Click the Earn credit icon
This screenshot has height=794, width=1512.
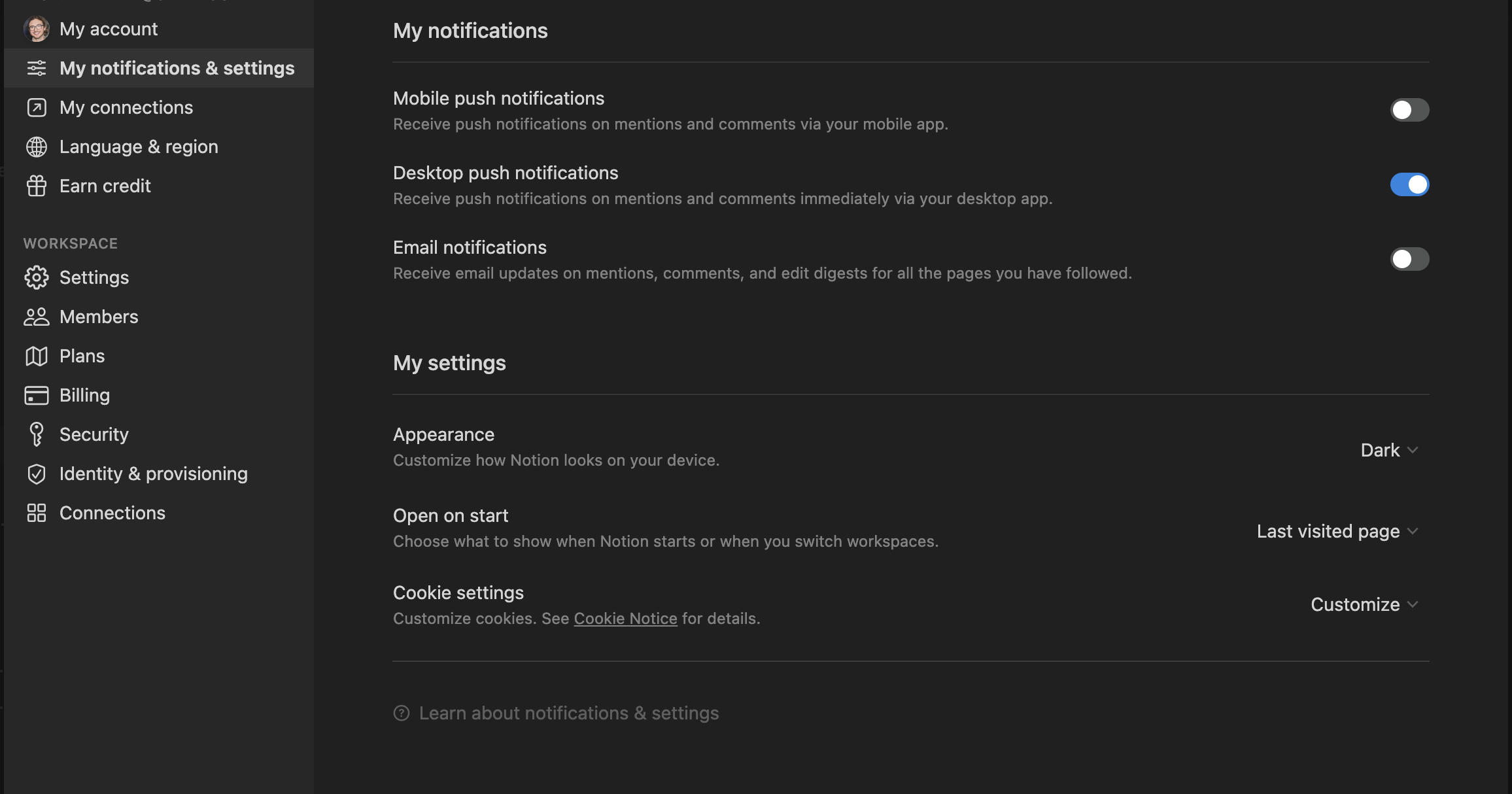coord(36,185)
